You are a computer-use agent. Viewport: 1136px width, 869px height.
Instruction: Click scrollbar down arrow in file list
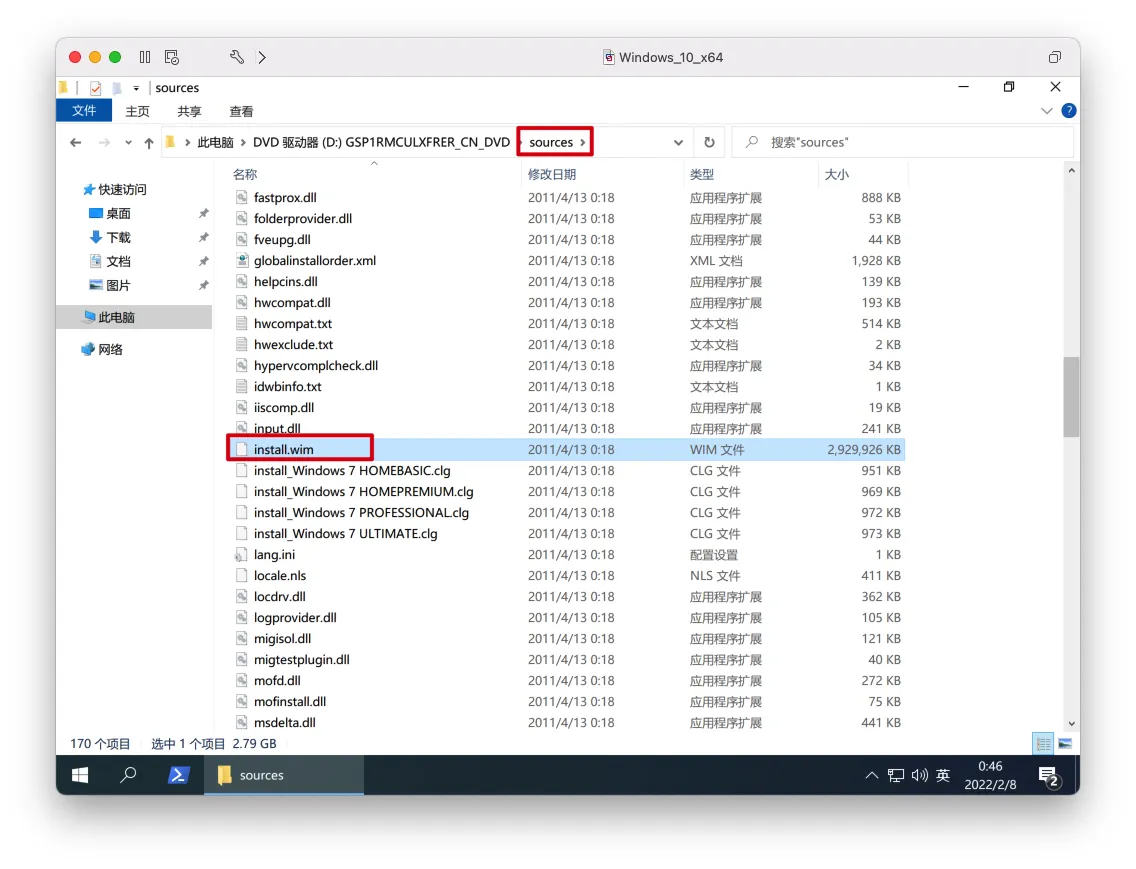coord(1072,724)
